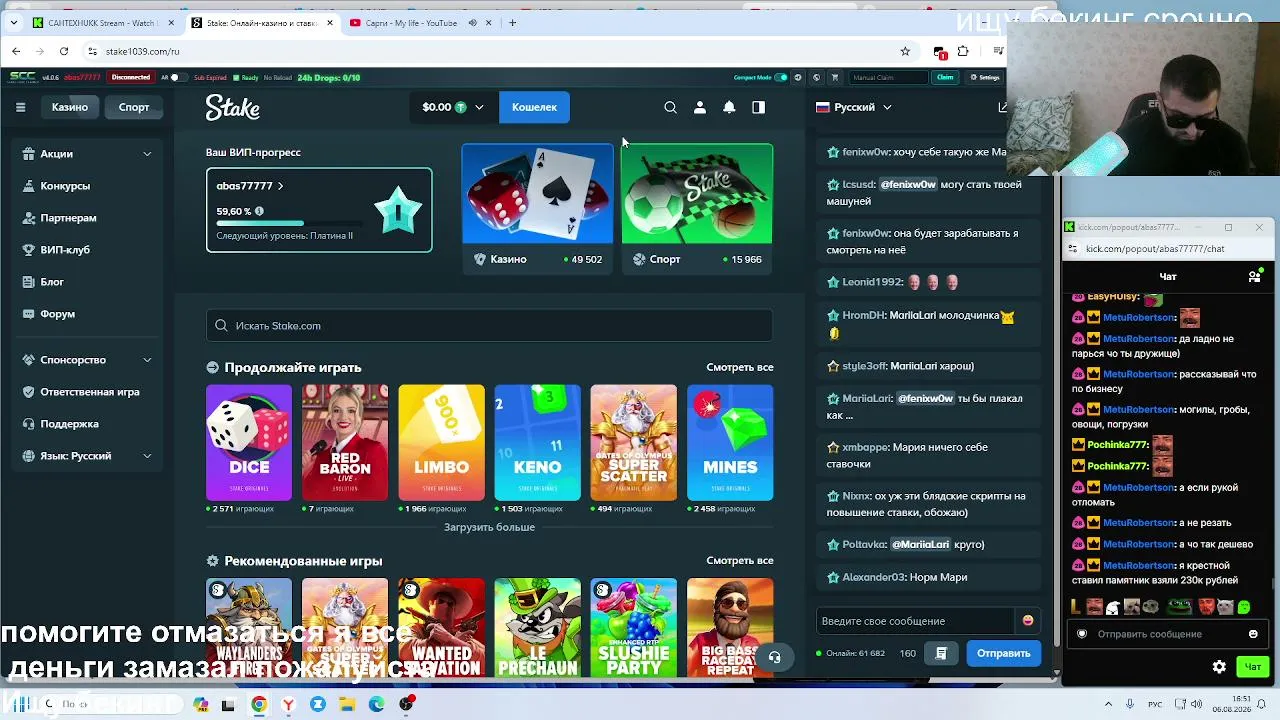
Task: Click the Stake logo
Action: pos(233,107)
